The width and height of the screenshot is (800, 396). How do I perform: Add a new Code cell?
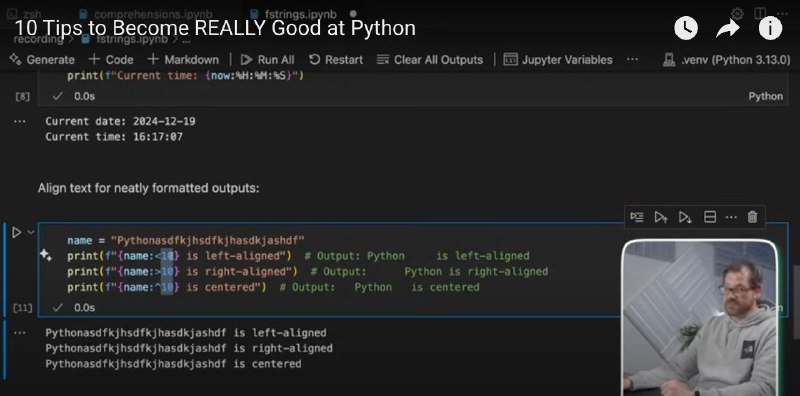[x=111, y=60]
